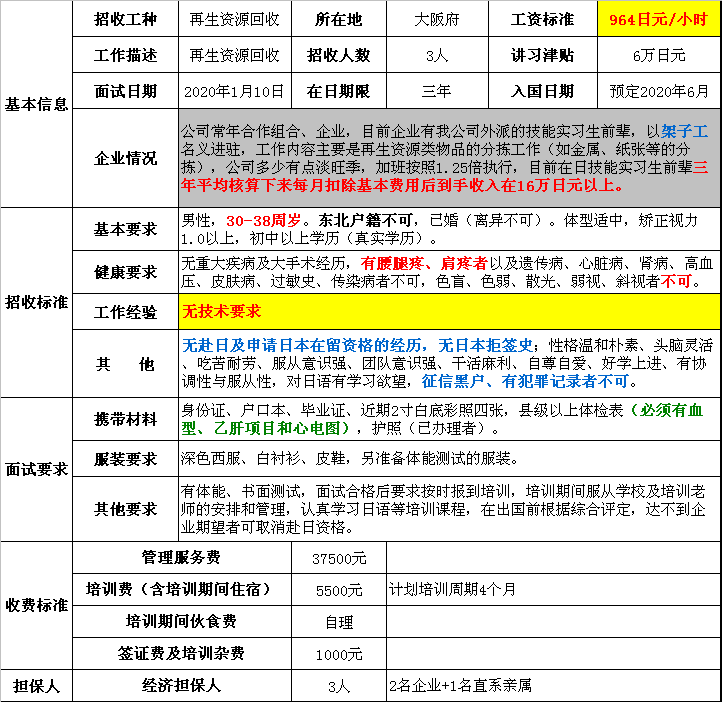The height and width of the screenshot is (702, 722).
Task: Click the 在日期限 label cell
Action: pyautogui.click(x=339, y=91)
